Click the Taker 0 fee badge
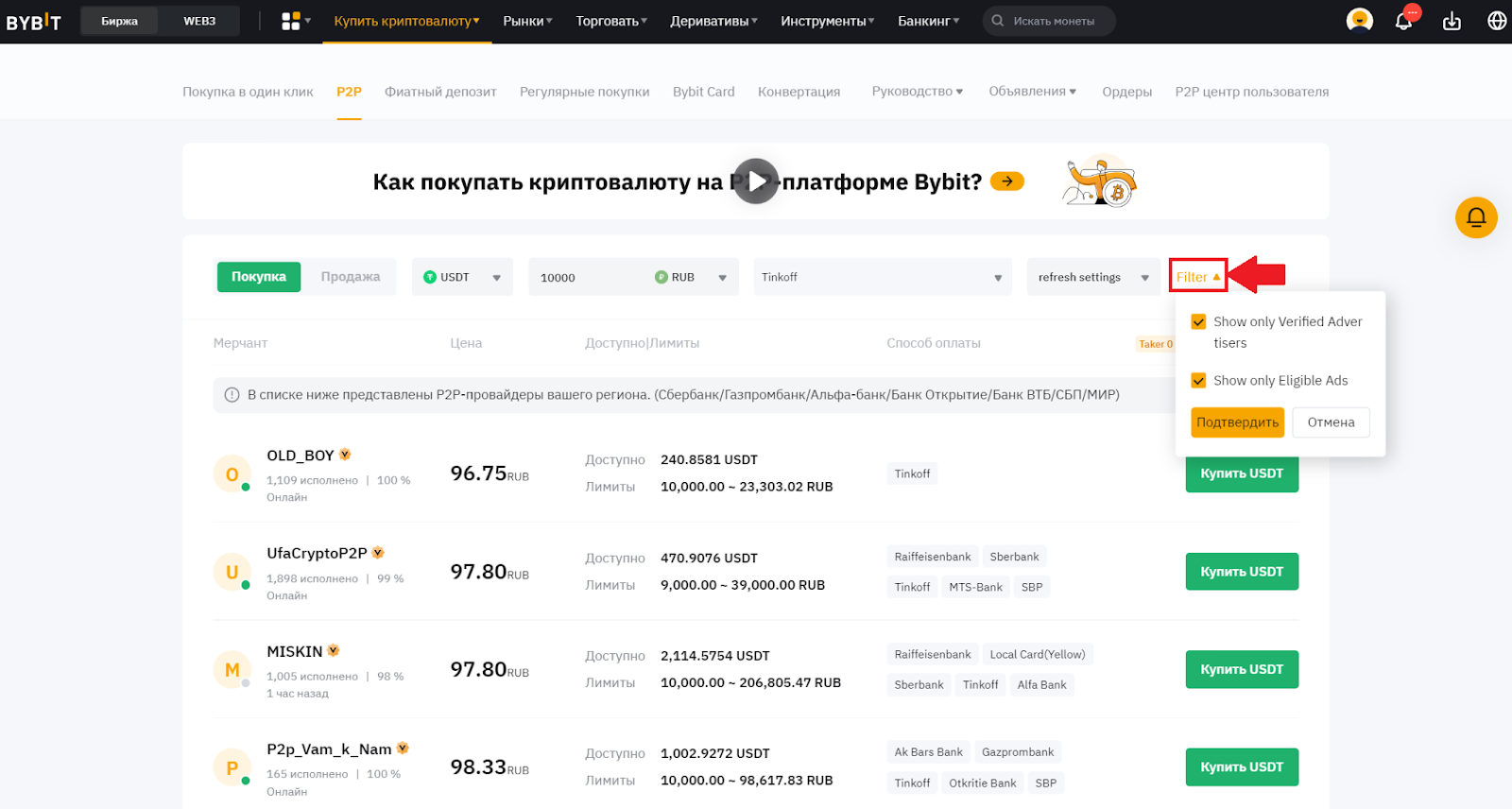 tap(1155, 344)
